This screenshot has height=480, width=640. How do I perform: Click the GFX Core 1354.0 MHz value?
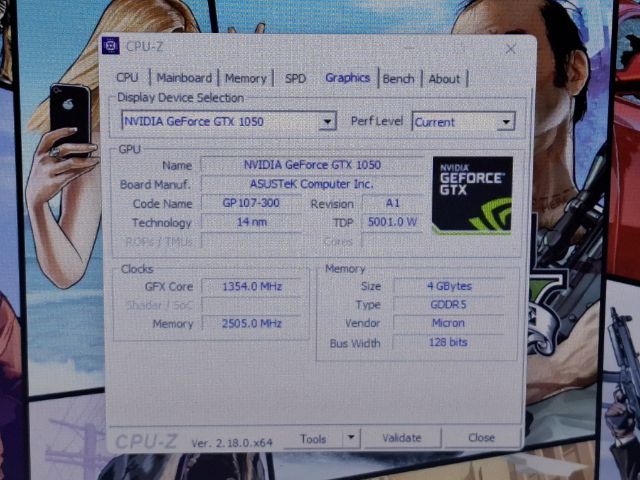[x=252, y=287]
